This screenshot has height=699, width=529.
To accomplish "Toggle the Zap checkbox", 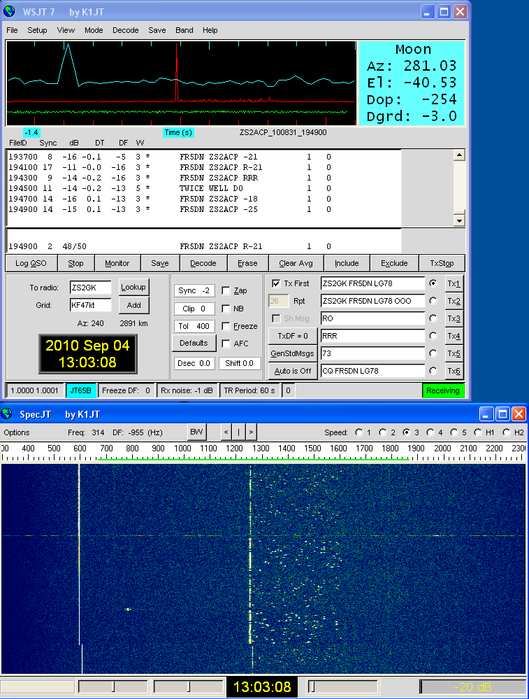I will [226, 291].
